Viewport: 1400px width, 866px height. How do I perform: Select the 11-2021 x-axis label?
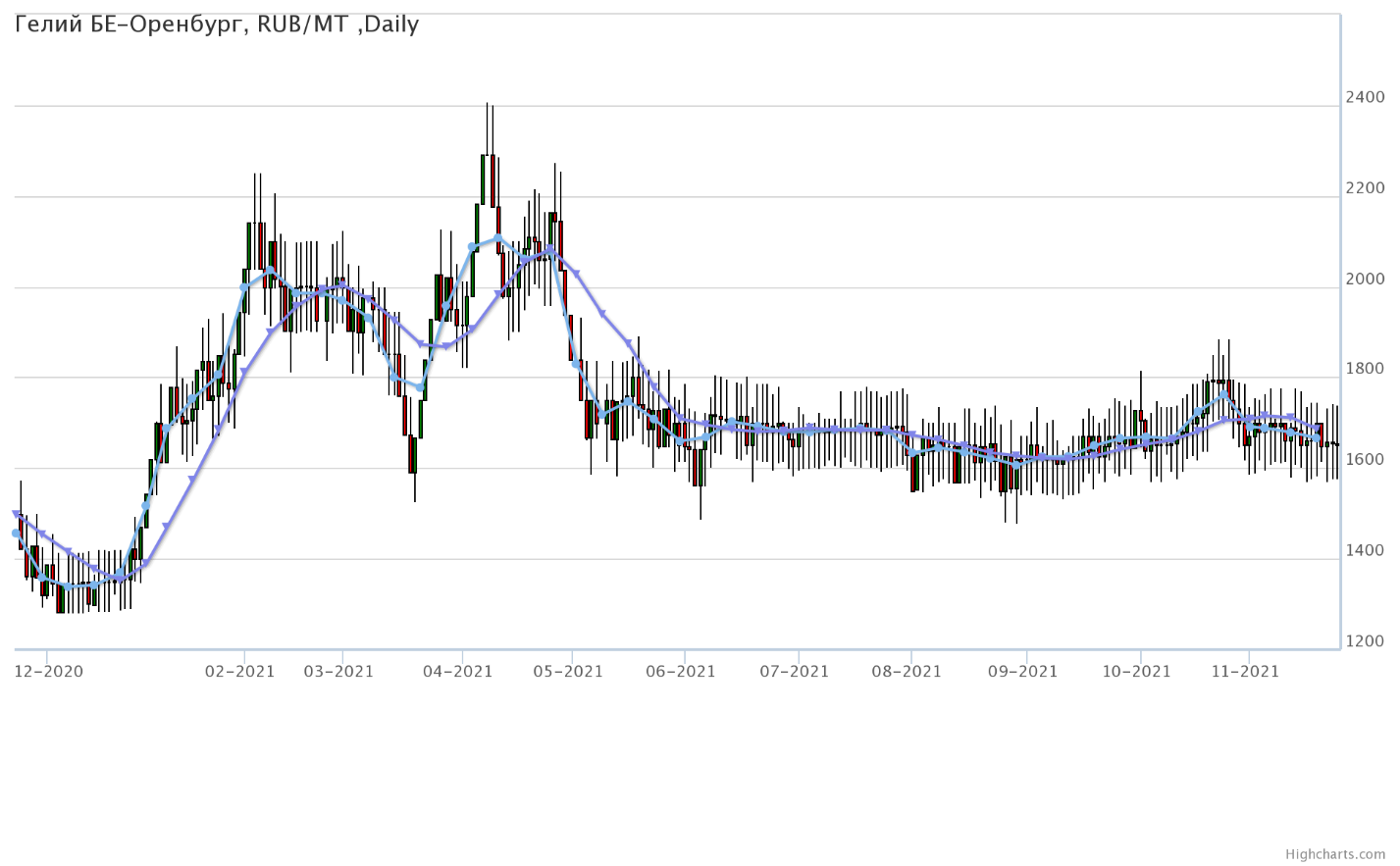1245,672
